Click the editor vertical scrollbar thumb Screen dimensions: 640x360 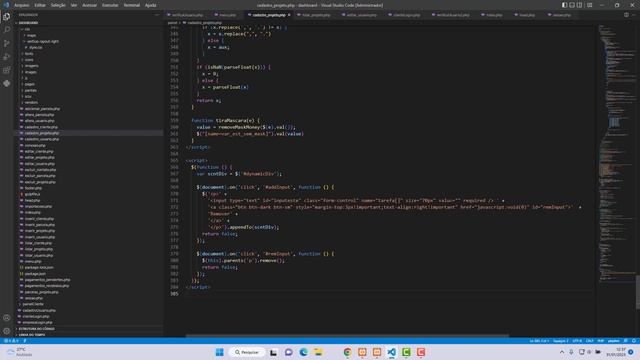pyautogui.click(x=638, y=292)
